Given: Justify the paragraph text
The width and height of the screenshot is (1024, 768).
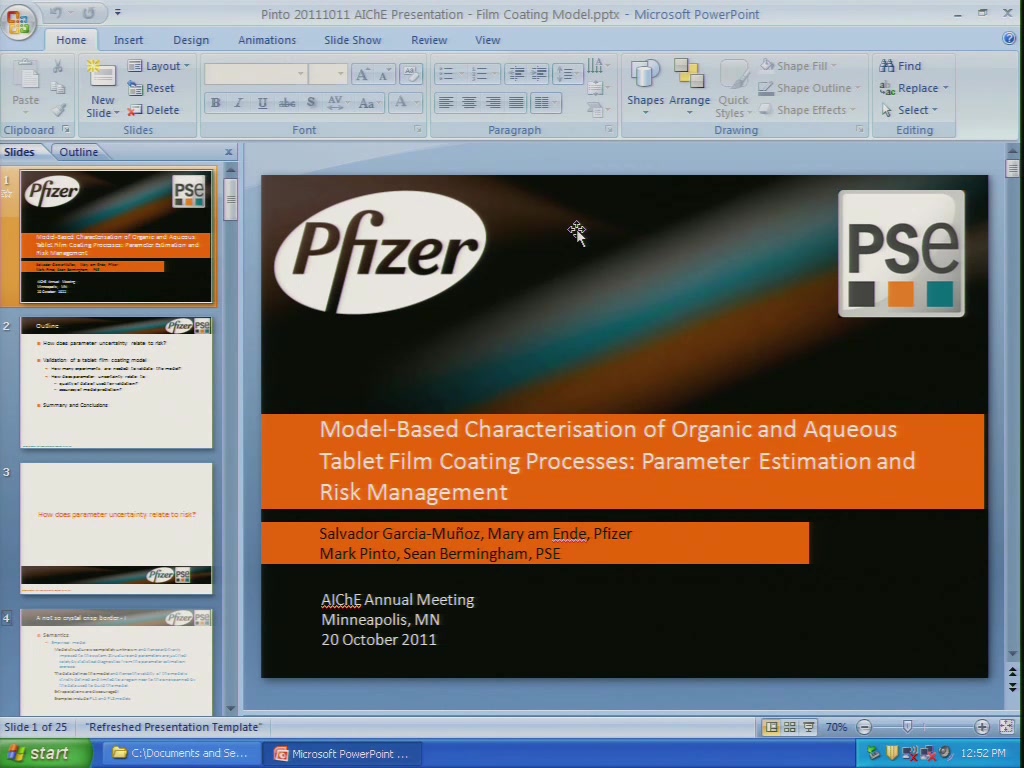Looking at the screenshot, I should pyautogui.click(x=516, y=103).
